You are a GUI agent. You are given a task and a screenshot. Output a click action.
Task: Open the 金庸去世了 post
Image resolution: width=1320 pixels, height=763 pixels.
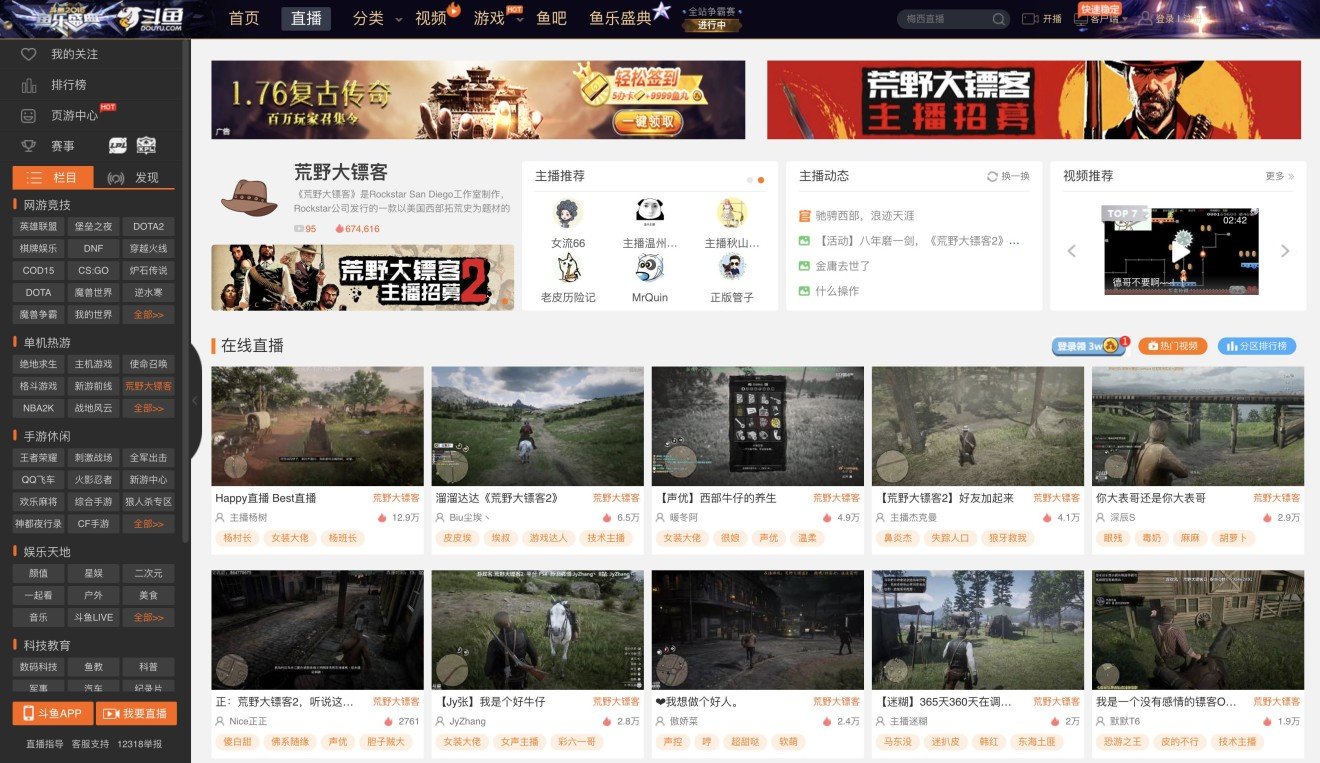click(843, 266)
